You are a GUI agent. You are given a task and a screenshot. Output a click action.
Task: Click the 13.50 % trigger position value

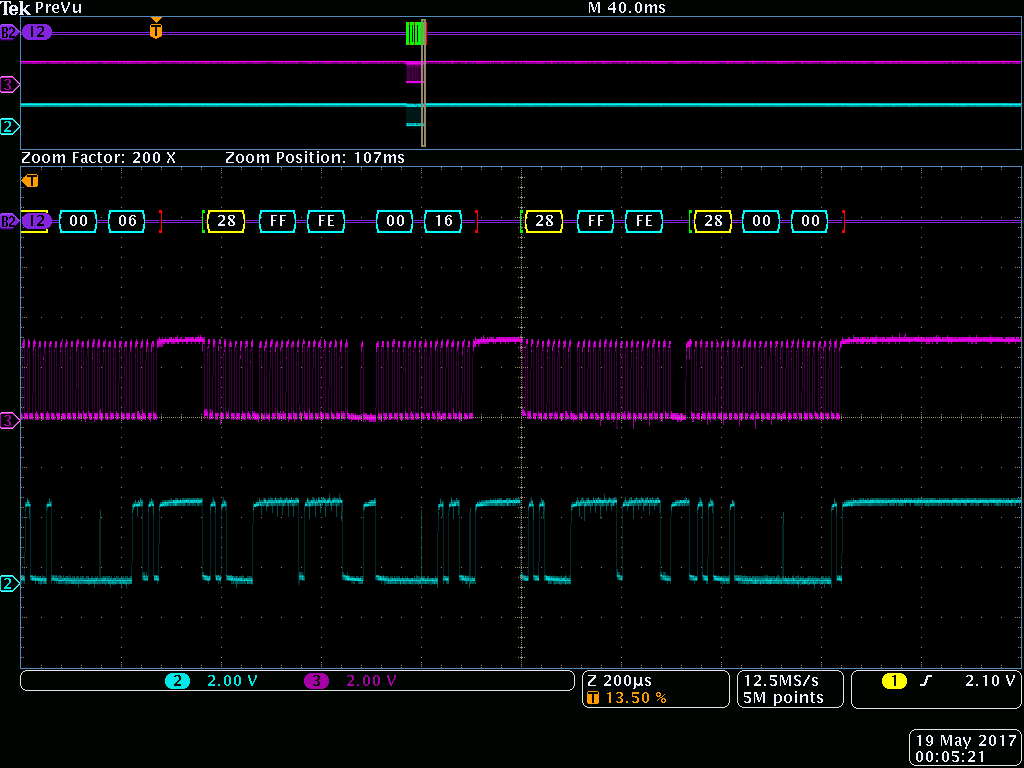(x=636, y=698)
